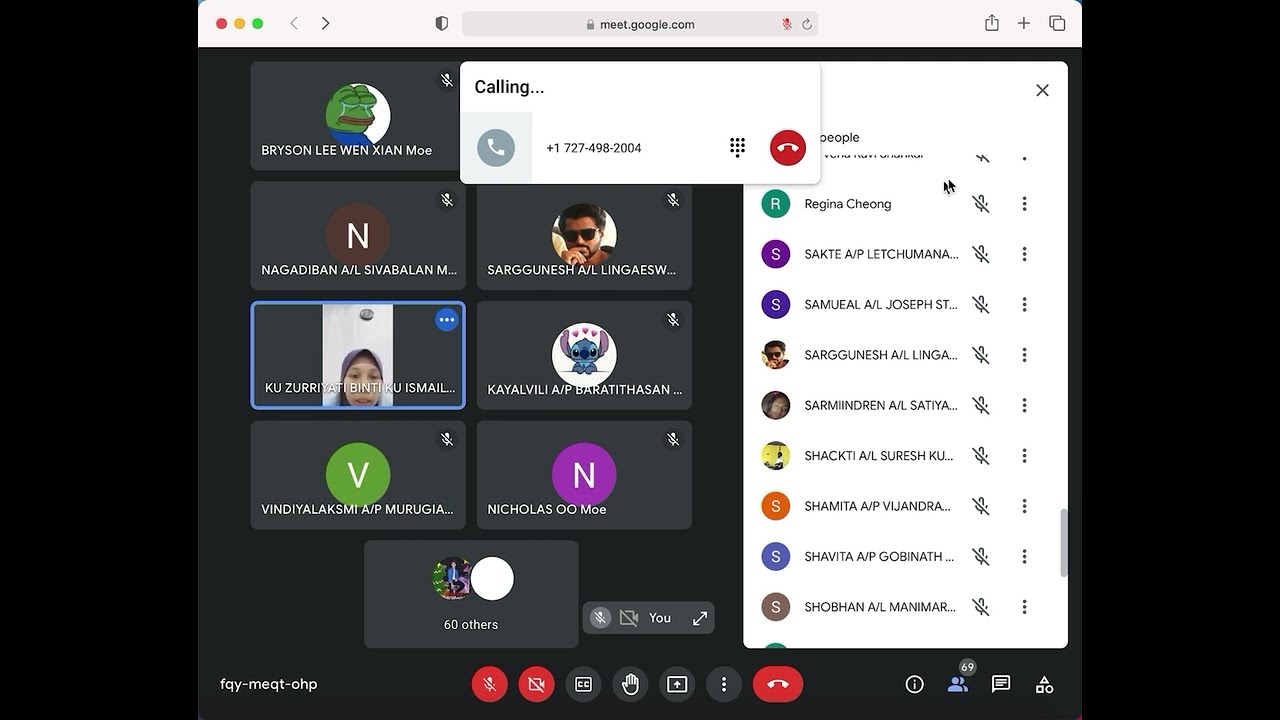1280x720 pixels.
Task: Turn on your camera in bottom bar
Action: [536, 684]
